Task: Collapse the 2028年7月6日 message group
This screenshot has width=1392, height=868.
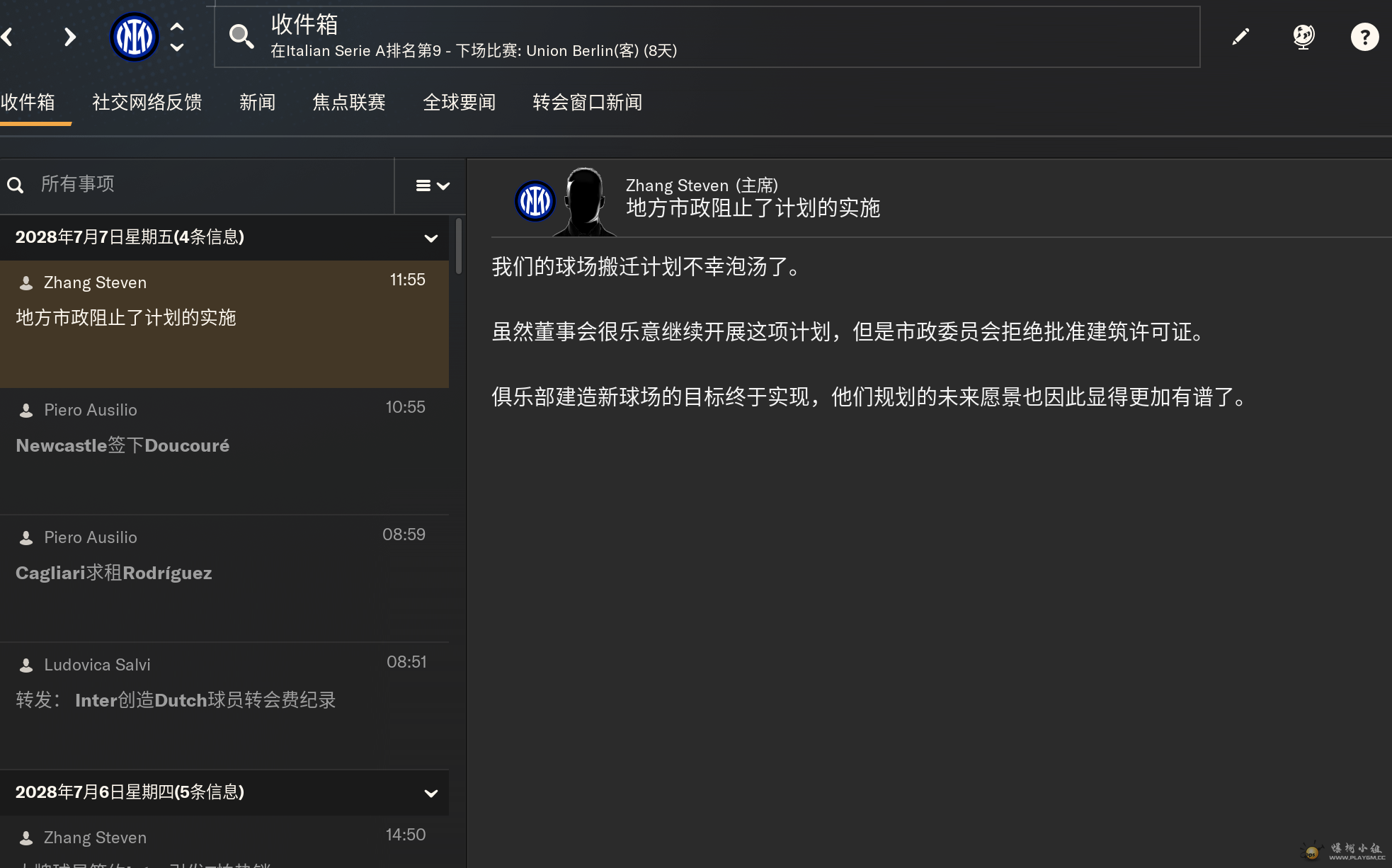Action: (x=430, y=793)
